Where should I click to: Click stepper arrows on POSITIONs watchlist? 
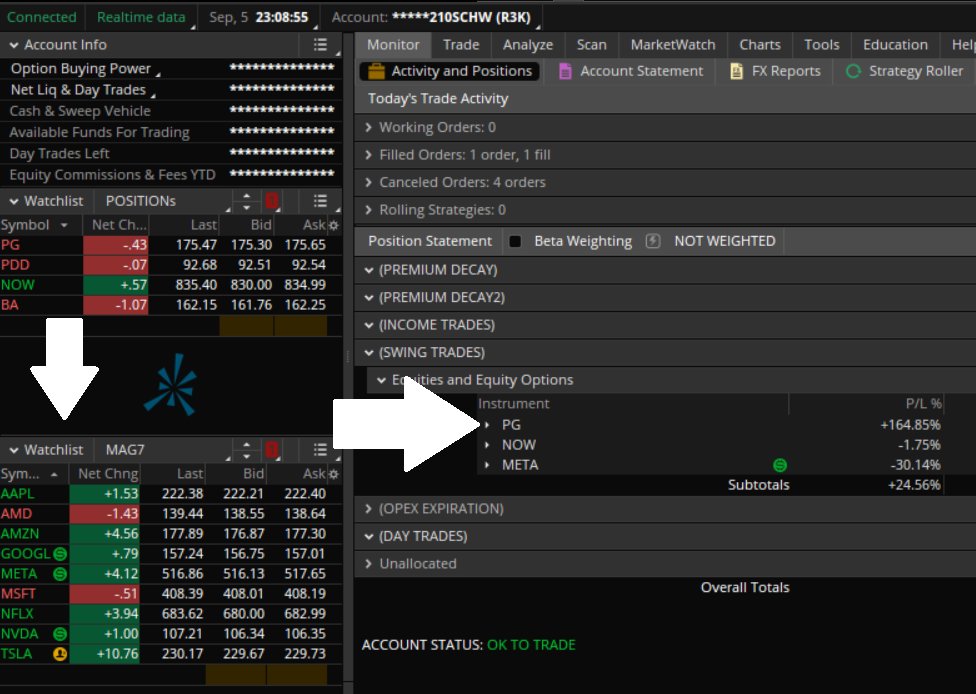tap(246, 201)
